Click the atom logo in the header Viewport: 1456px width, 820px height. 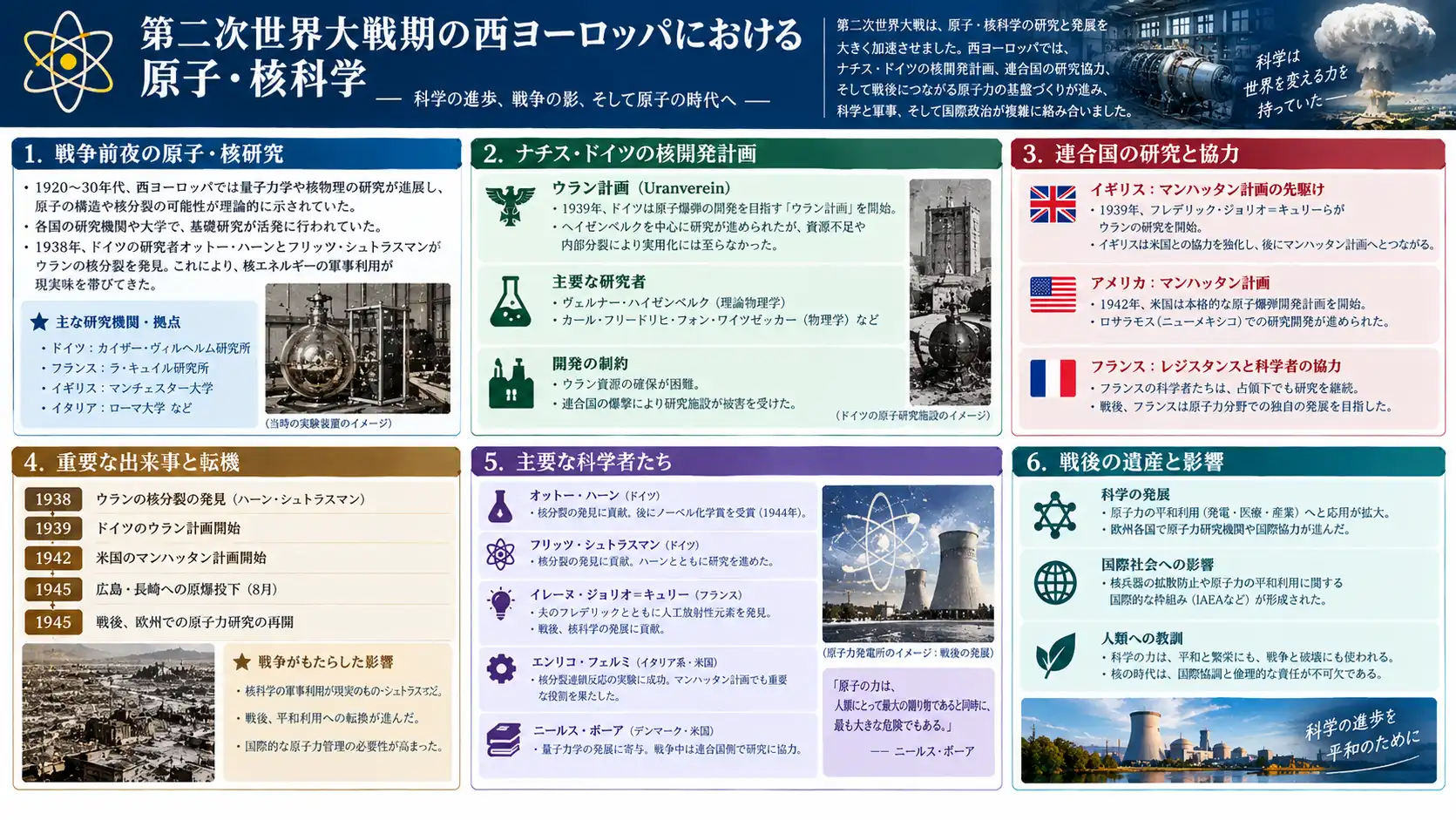click(68, 62)
